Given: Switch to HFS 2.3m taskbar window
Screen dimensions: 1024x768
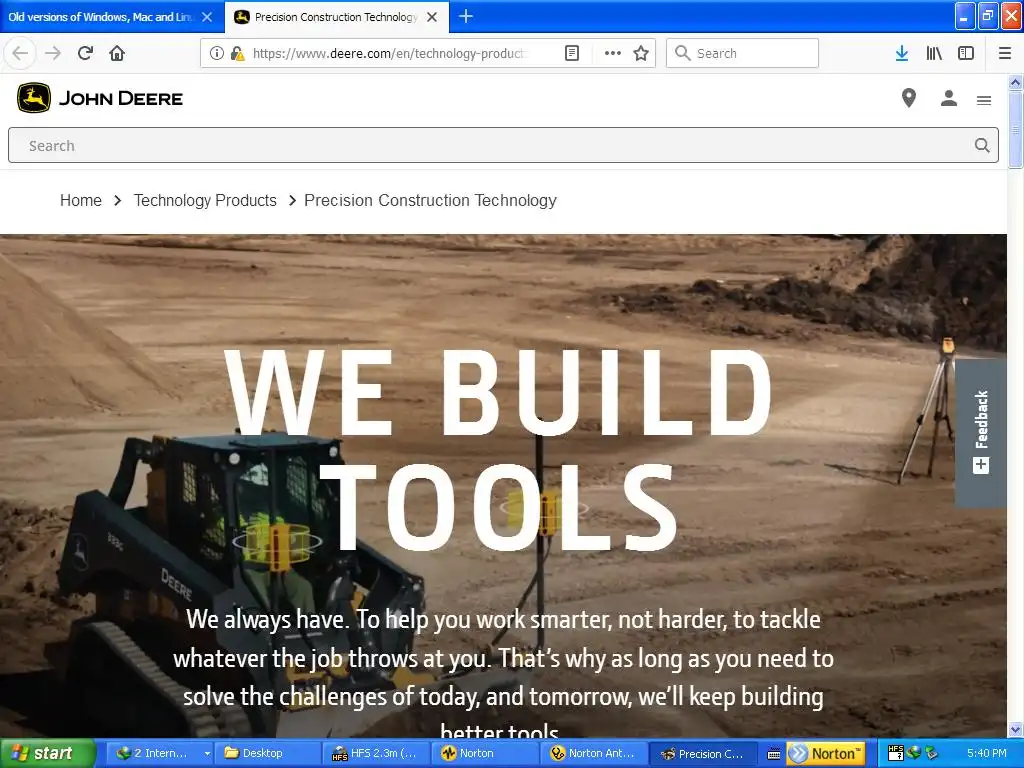Looking at the screenshot, I should tap(375, 753).
